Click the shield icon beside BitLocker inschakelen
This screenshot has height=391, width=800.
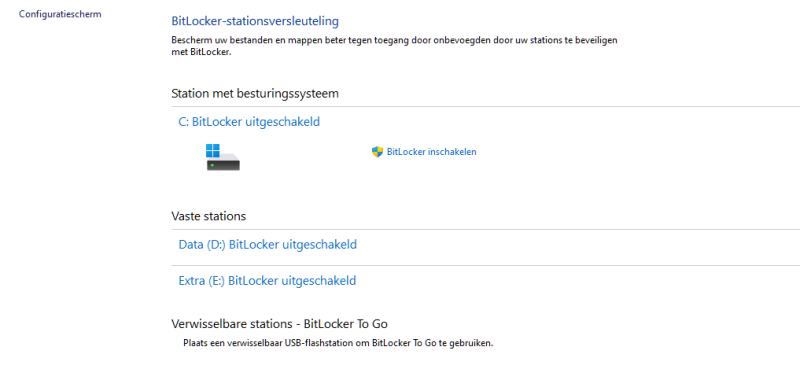click(377, 152)
